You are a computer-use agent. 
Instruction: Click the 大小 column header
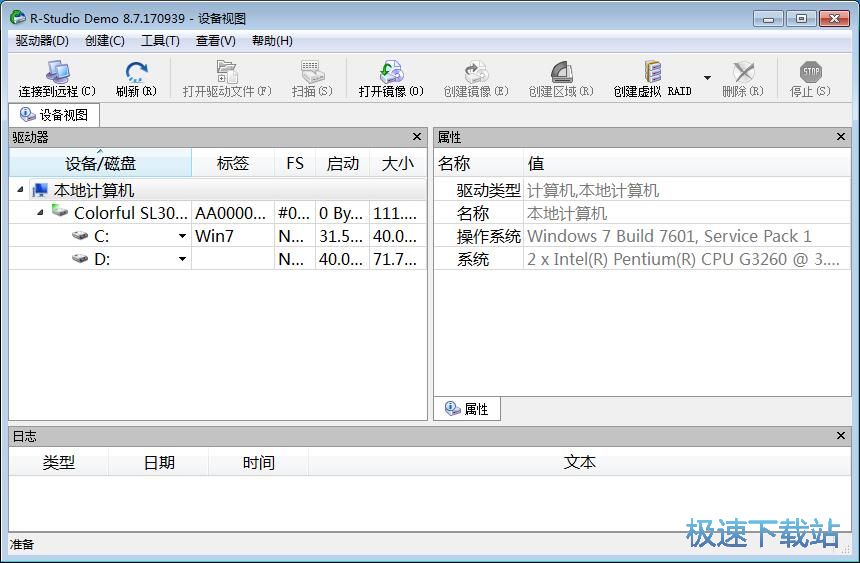pyautogui.click(x=398, y=163)
